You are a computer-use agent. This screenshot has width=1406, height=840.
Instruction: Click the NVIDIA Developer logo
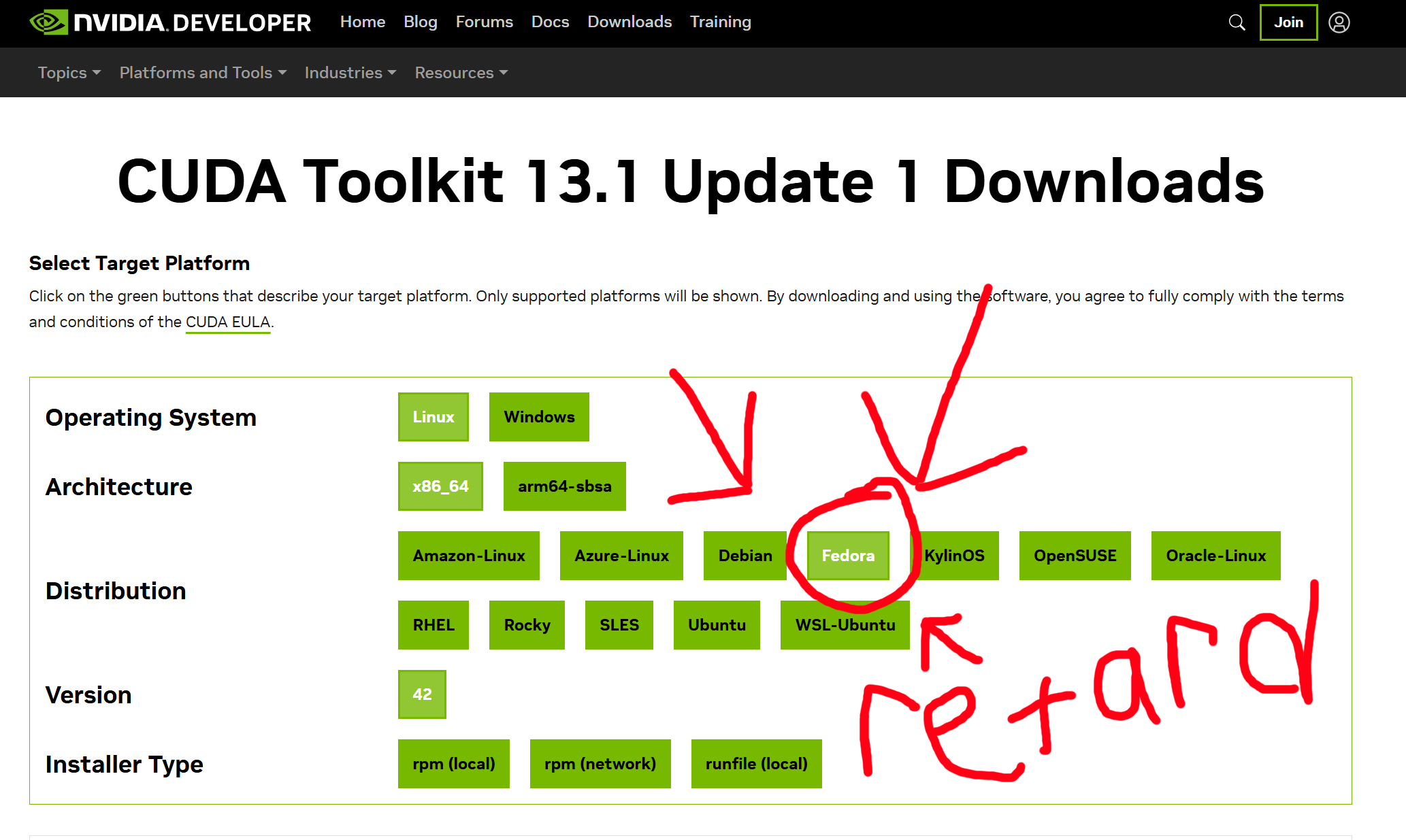tap(170, 22)
